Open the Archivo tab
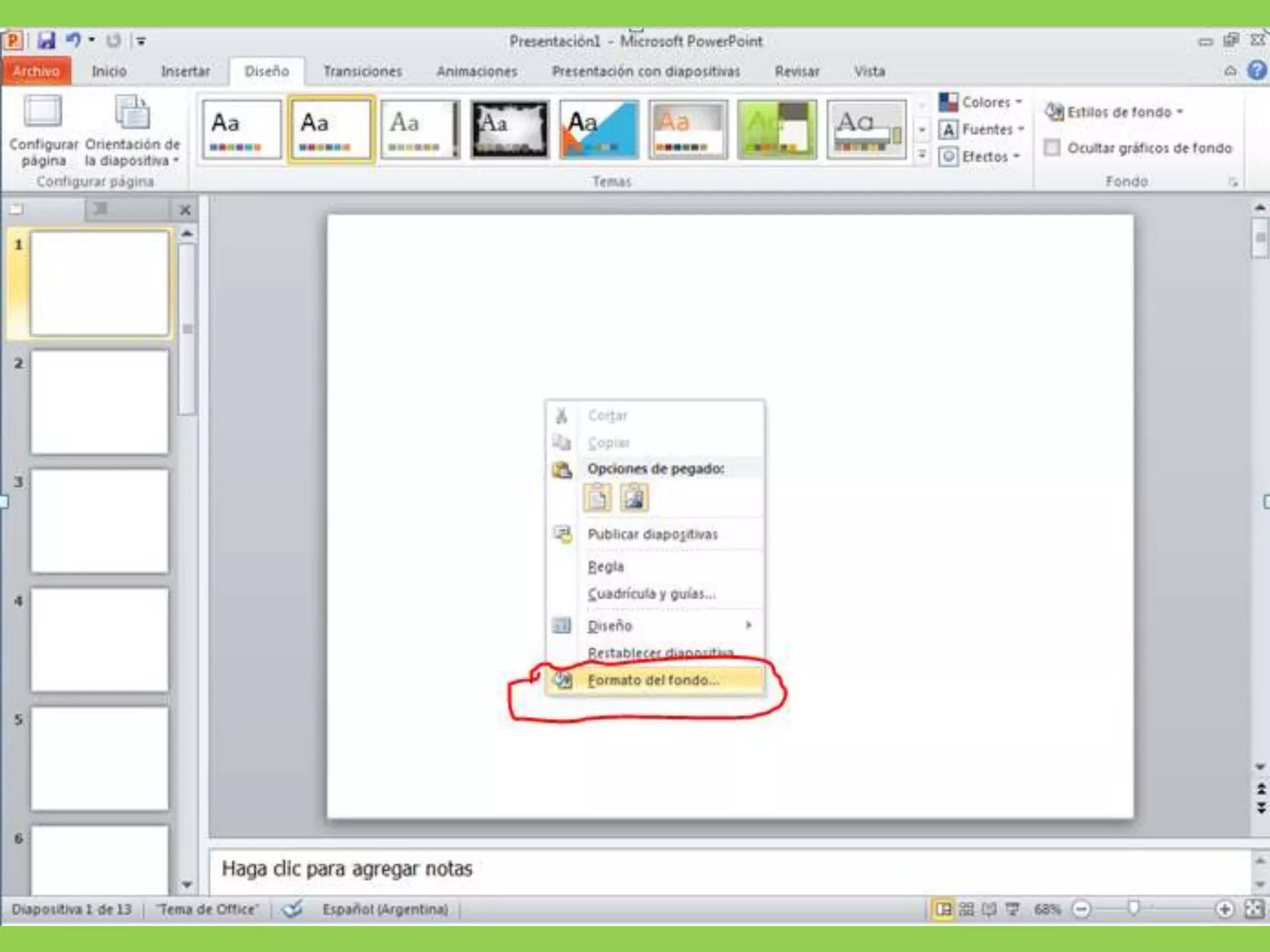Viewport: 1270px width, 952px height. click(x=36, y=71)
